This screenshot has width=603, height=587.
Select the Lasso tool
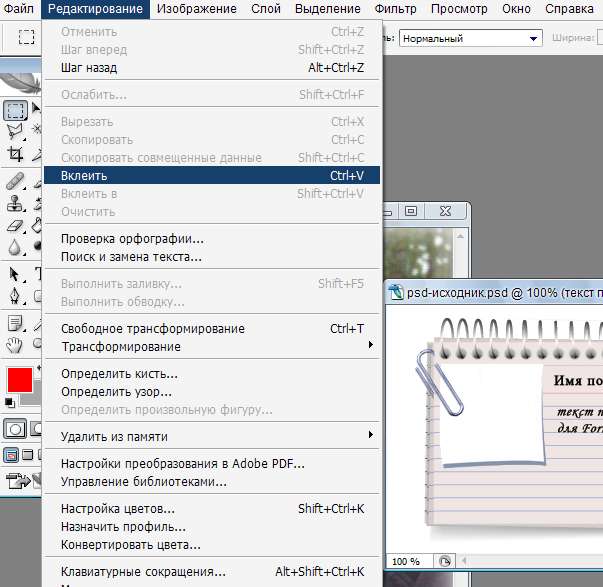[x=15, y=131]
